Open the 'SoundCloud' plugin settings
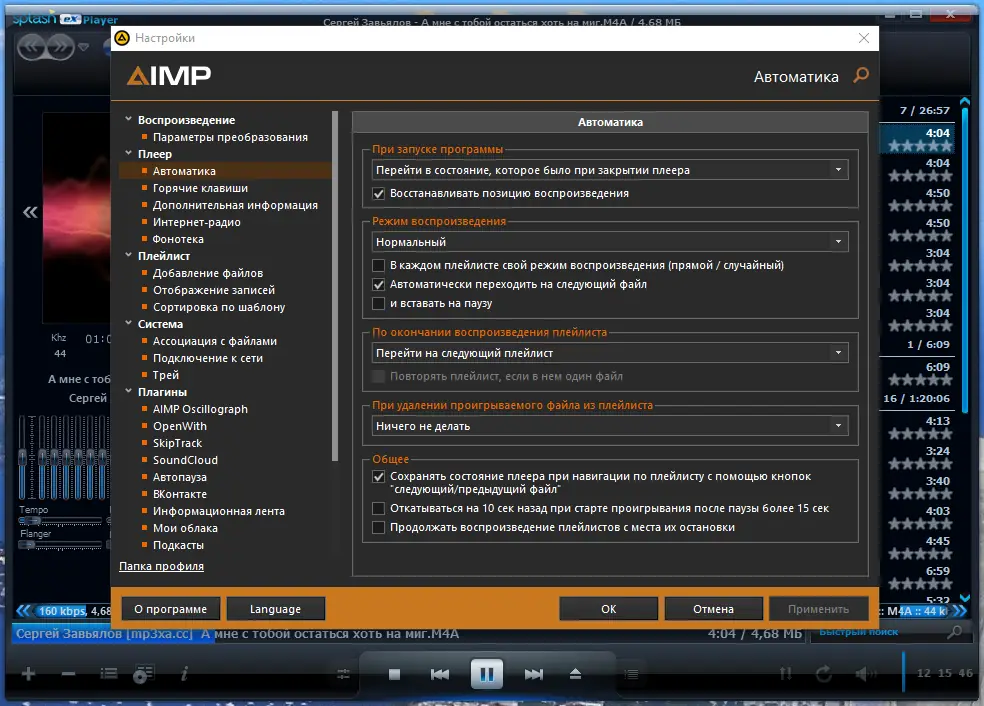Image resolution: width=984 pixels, height=706 pixels. pyautogui.click(x=185, y=460)
